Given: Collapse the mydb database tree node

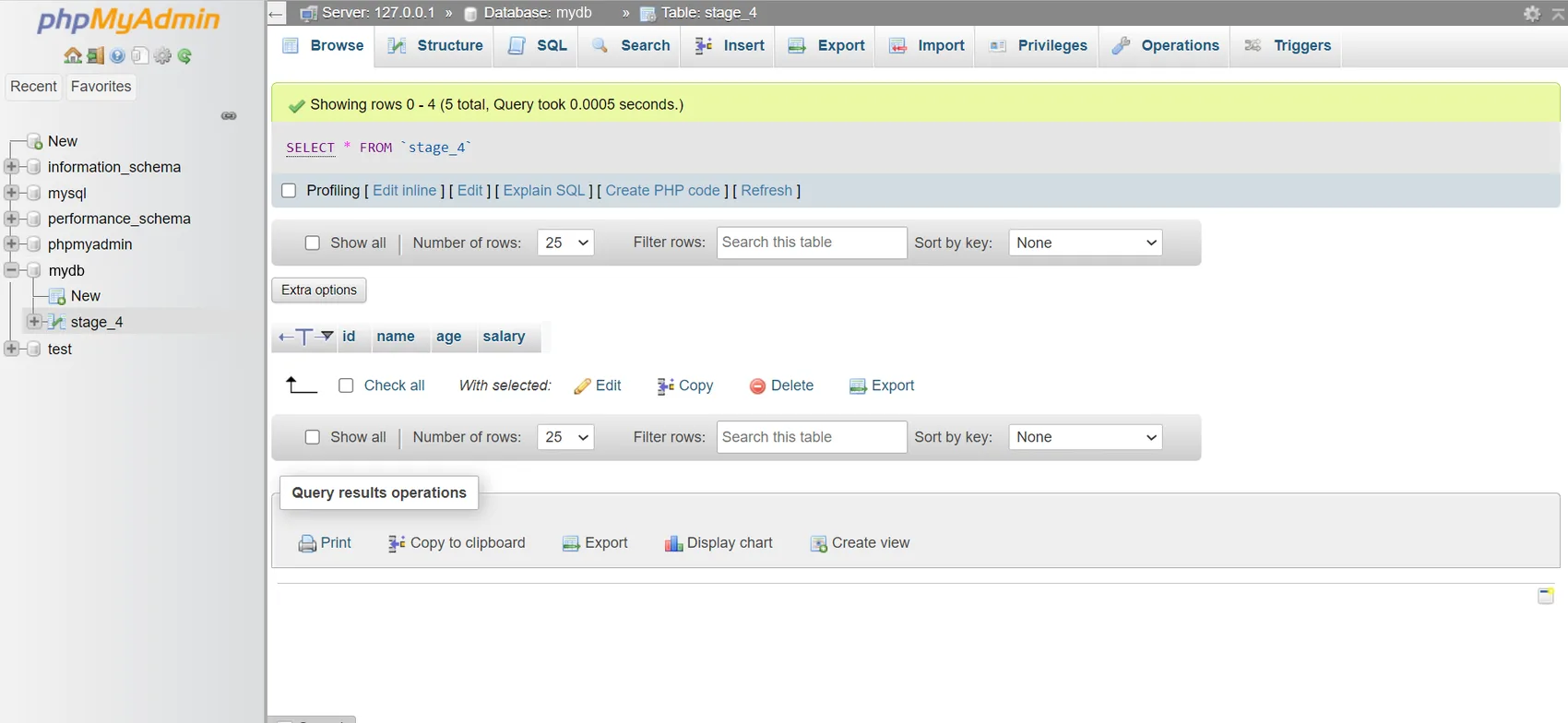Looking at the screenshot, I should pos(11,270).
